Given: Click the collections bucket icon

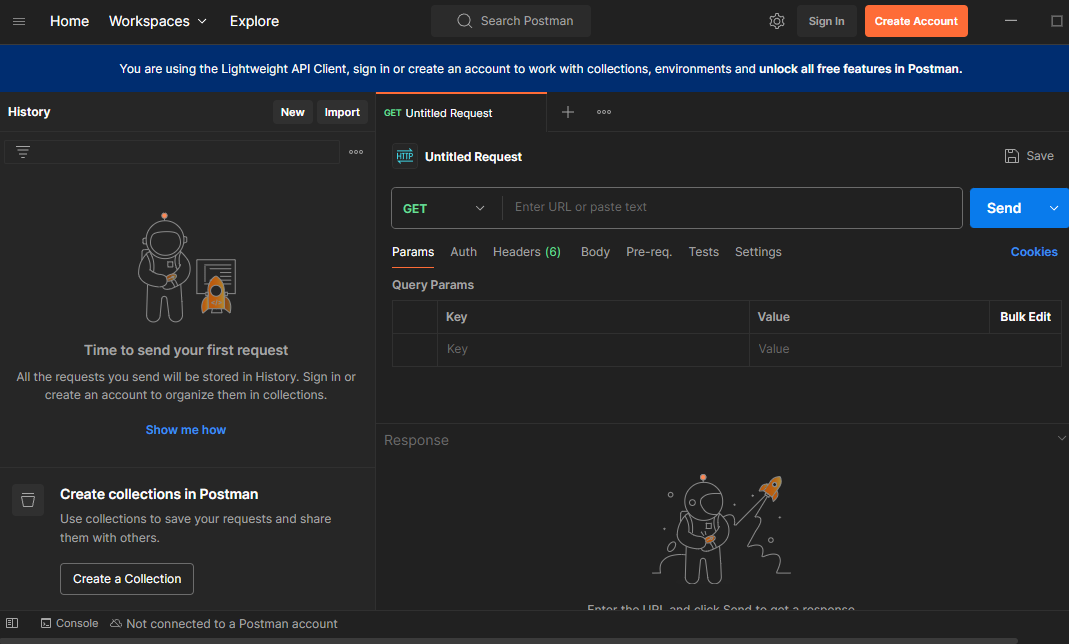Looking at the screenshot, I should pos(28,500).
